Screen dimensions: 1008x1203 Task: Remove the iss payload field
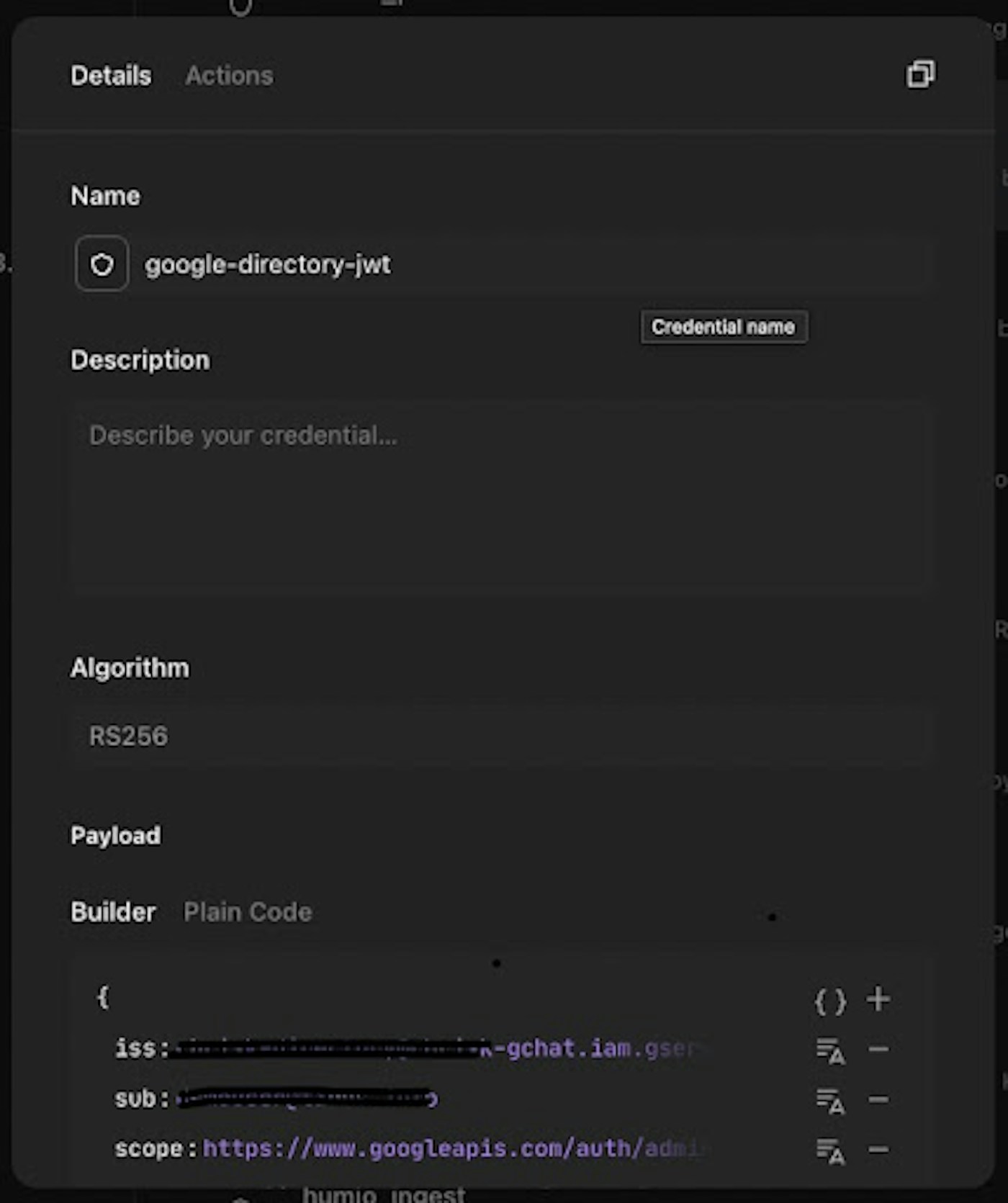click(878, 1050)
